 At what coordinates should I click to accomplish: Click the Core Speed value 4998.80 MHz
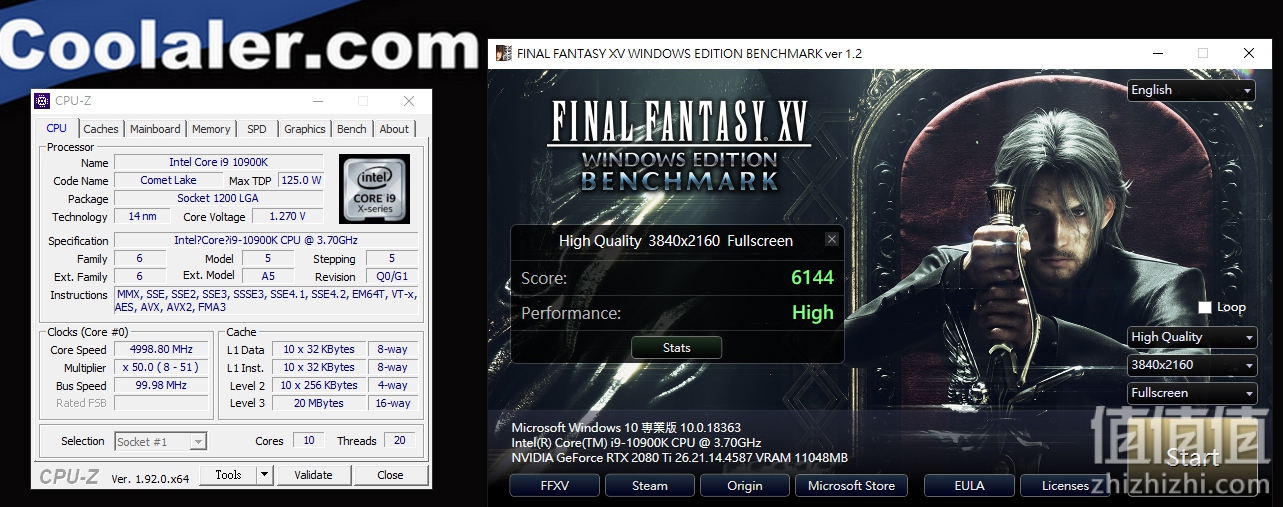click(x=161, y=350)
